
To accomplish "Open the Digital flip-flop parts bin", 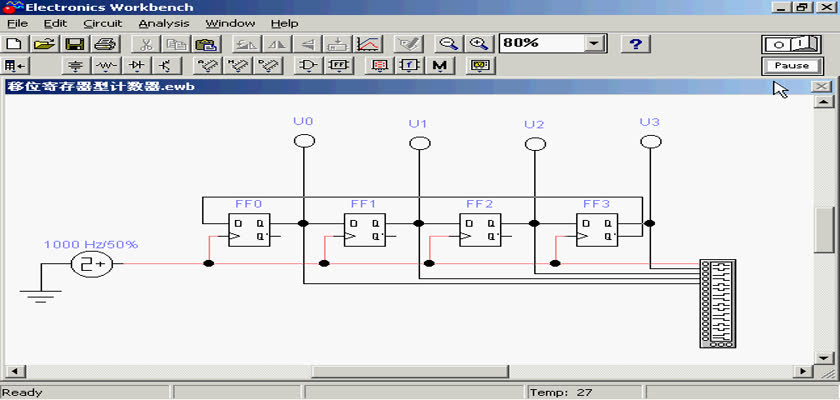I will tap(340, 66).
